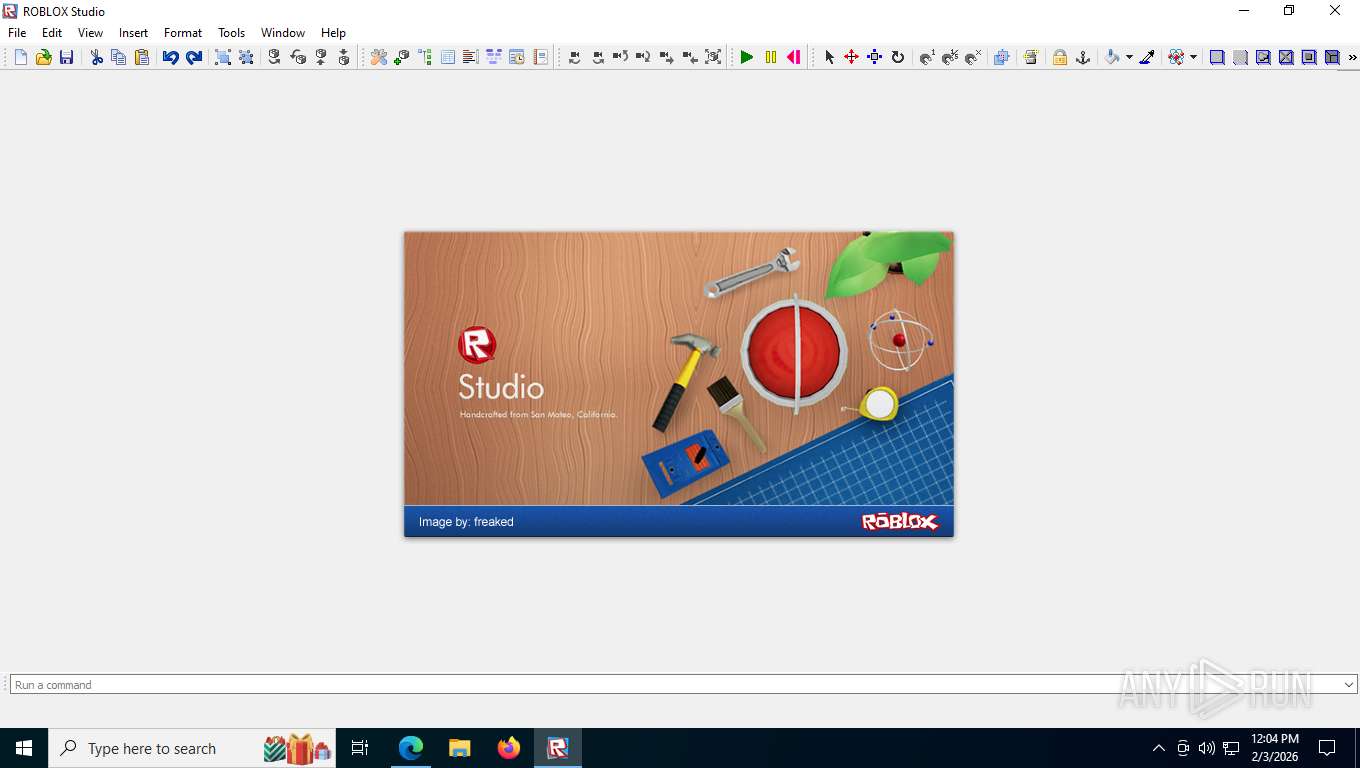This screenshot has height=768, width=1360.
Task: Show hidden system tray icons
Action: click(1159, 748)
